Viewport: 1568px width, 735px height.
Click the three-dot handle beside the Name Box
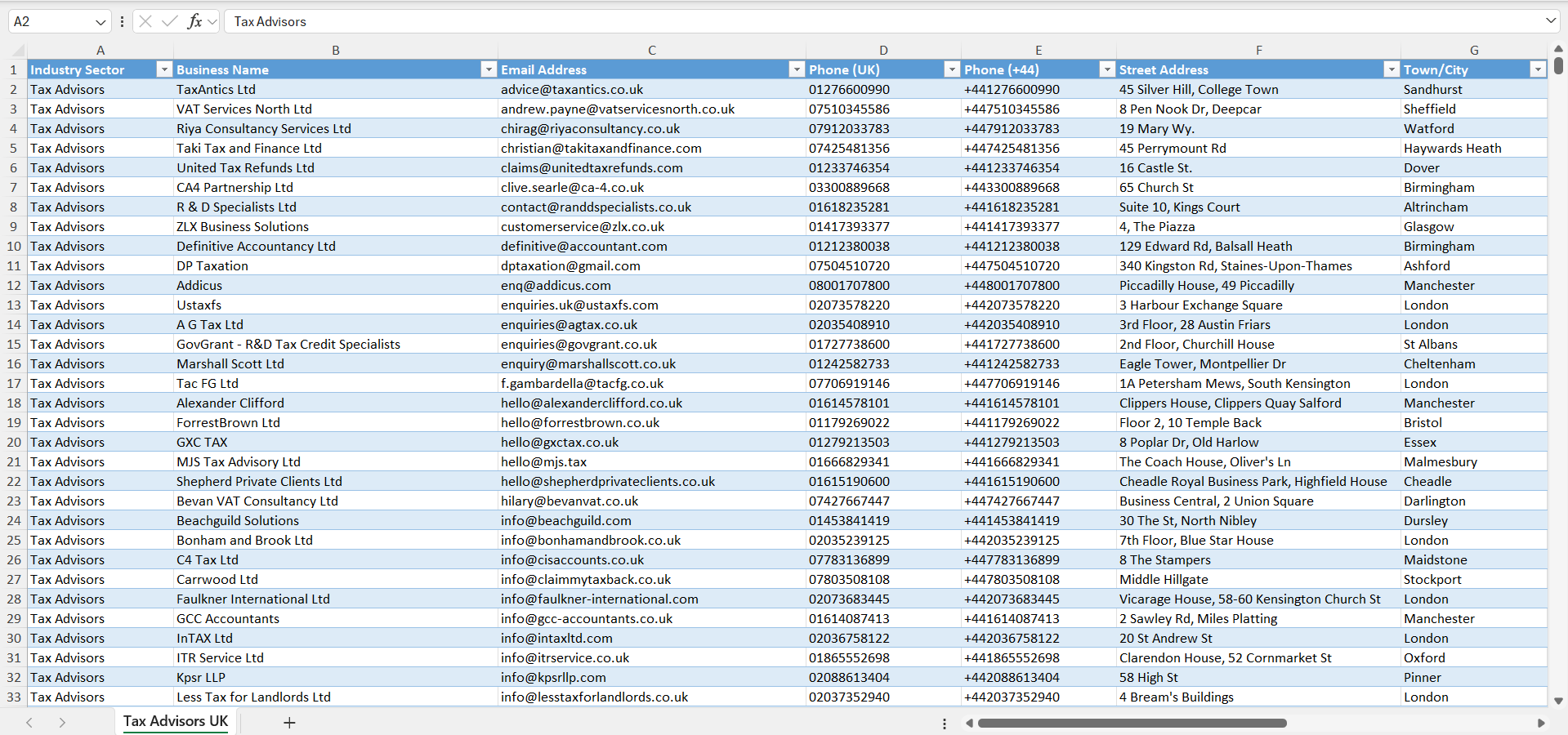(x=122, y=21)
